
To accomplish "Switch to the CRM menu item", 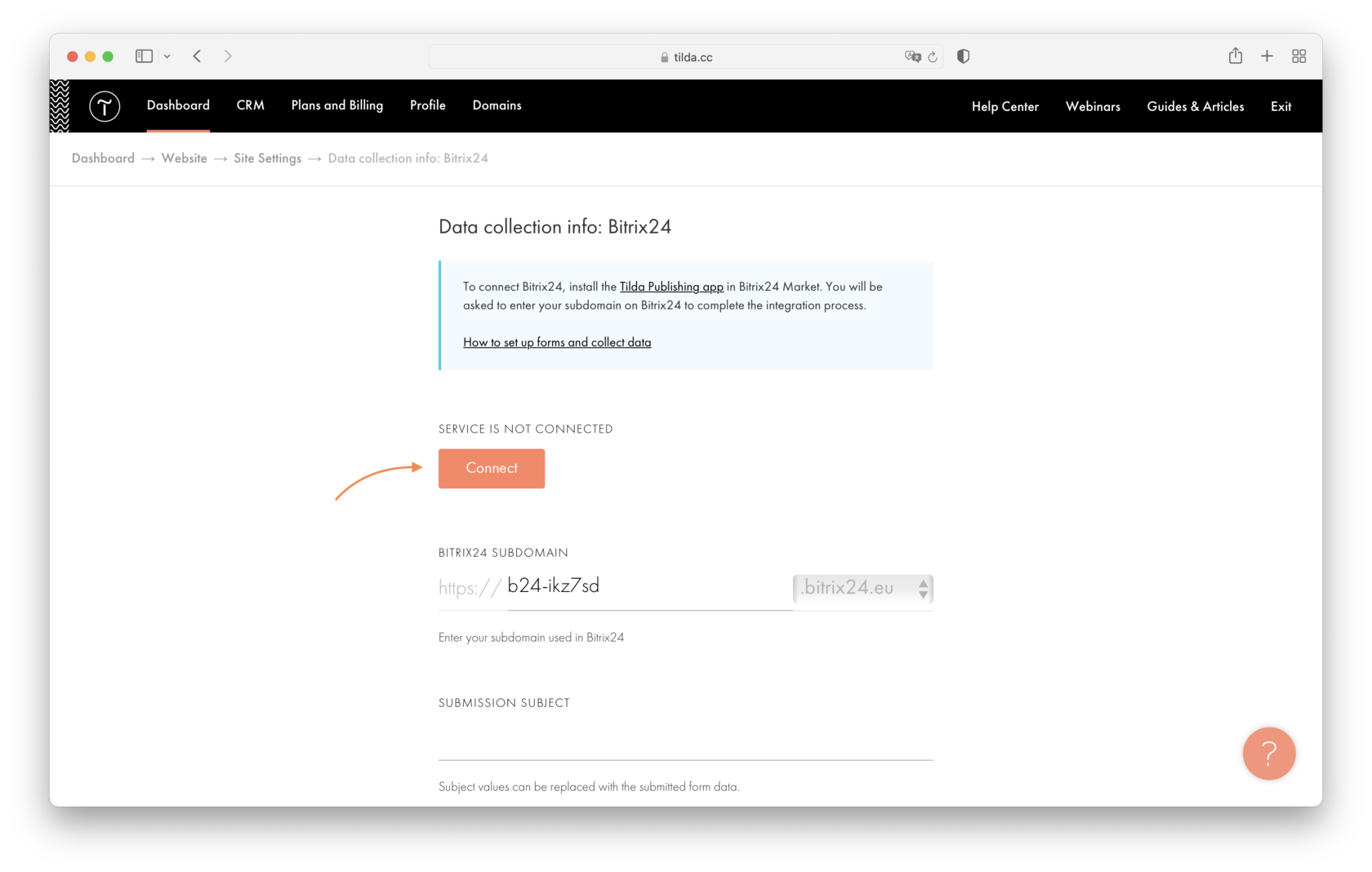I will click(251, 105).
